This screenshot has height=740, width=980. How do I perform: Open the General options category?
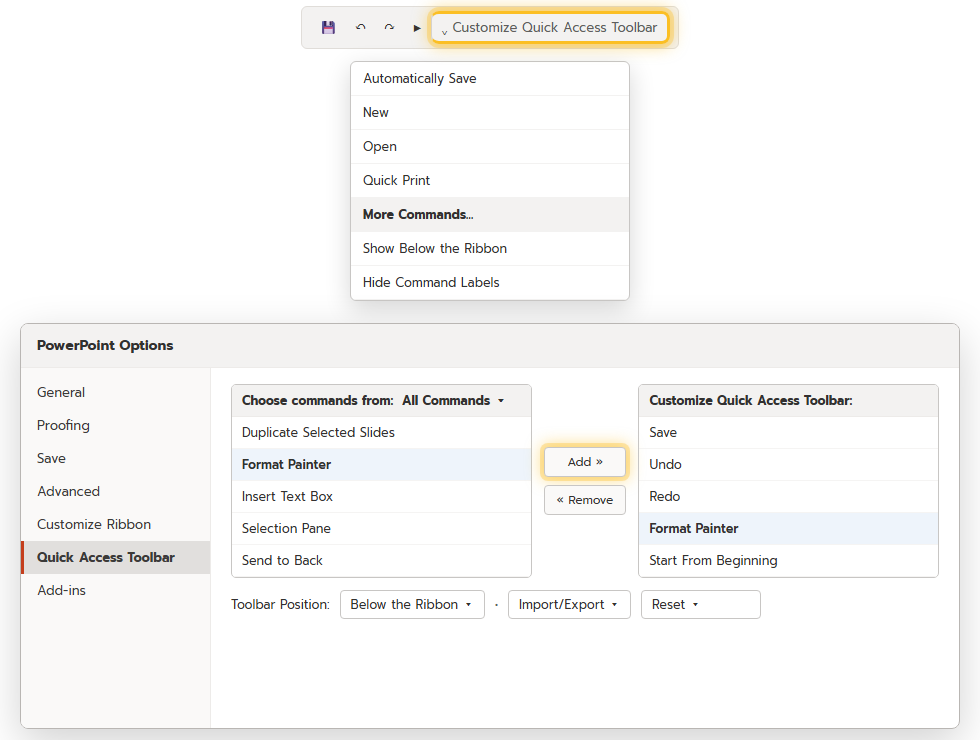[x=116, y=392]
